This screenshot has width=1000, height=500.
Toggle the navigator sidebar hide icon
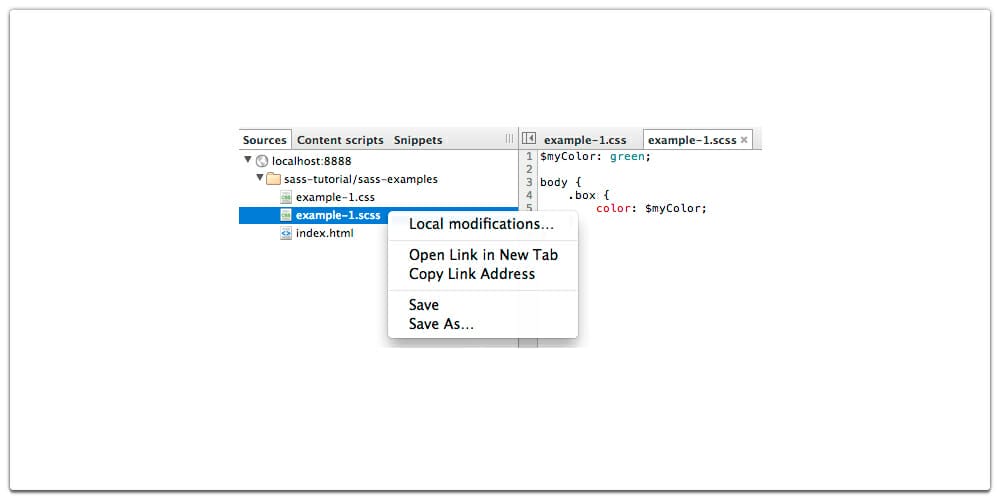coord(528,139)
